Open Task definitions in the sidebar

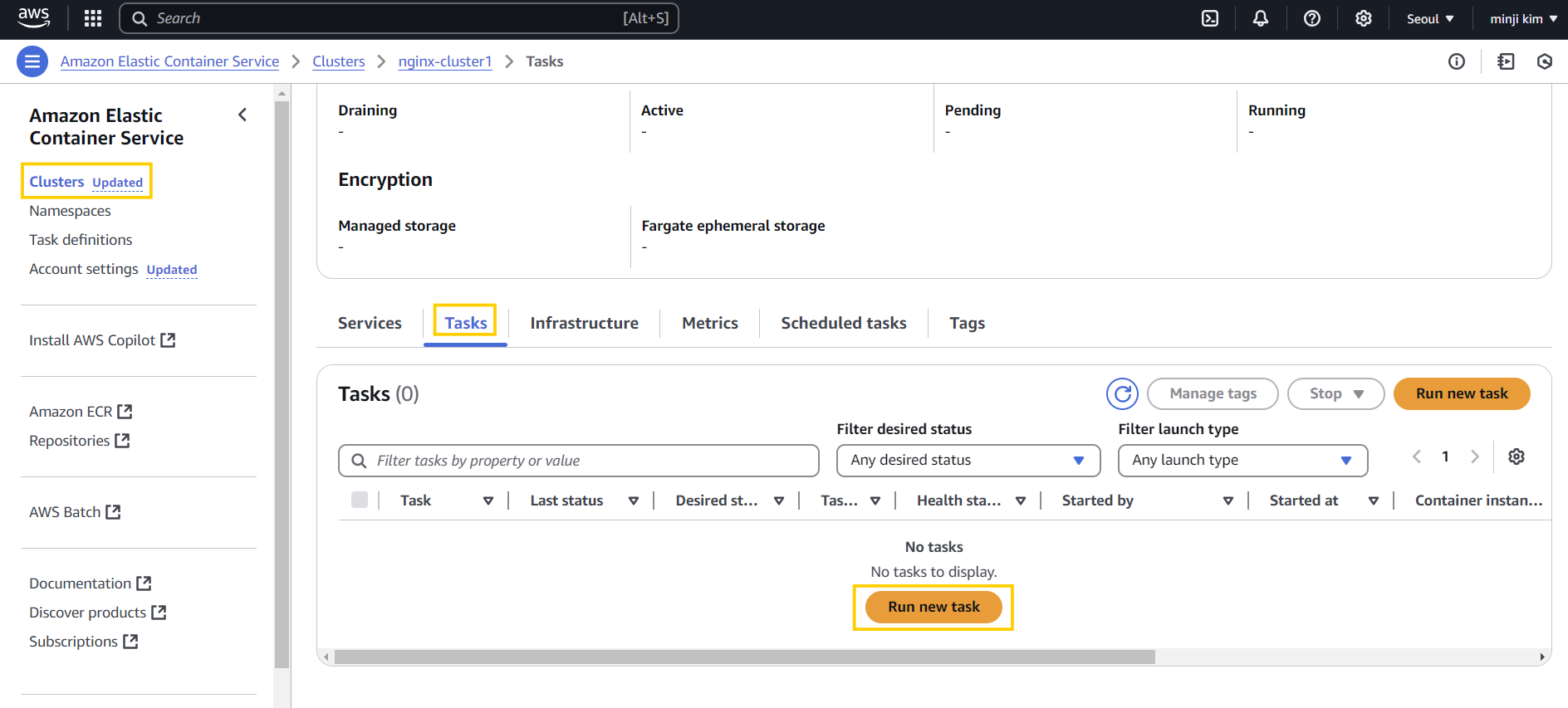[x=81, y=240]
